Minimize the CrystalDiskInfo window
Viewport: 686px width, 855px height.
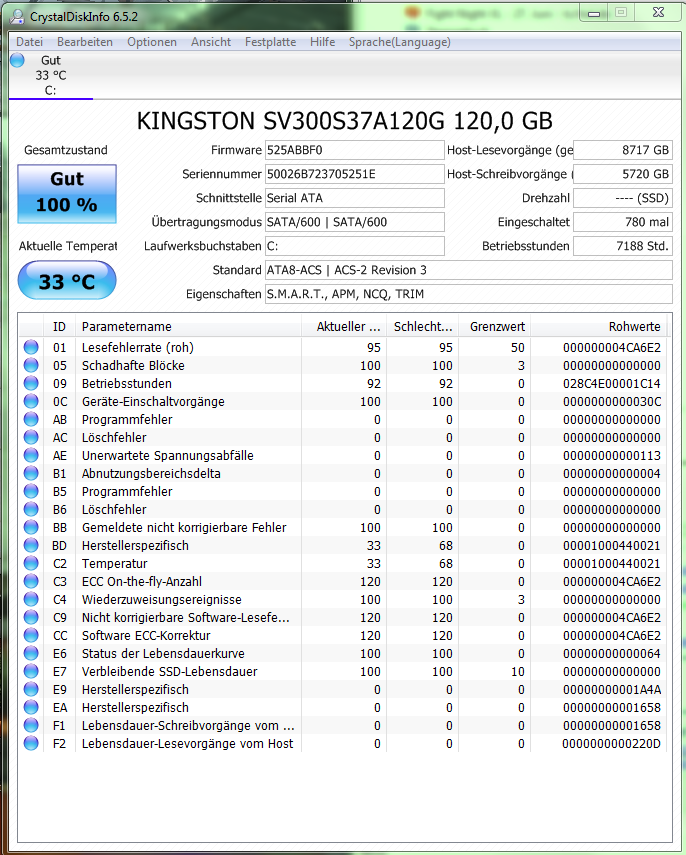(x=594, y=13)
